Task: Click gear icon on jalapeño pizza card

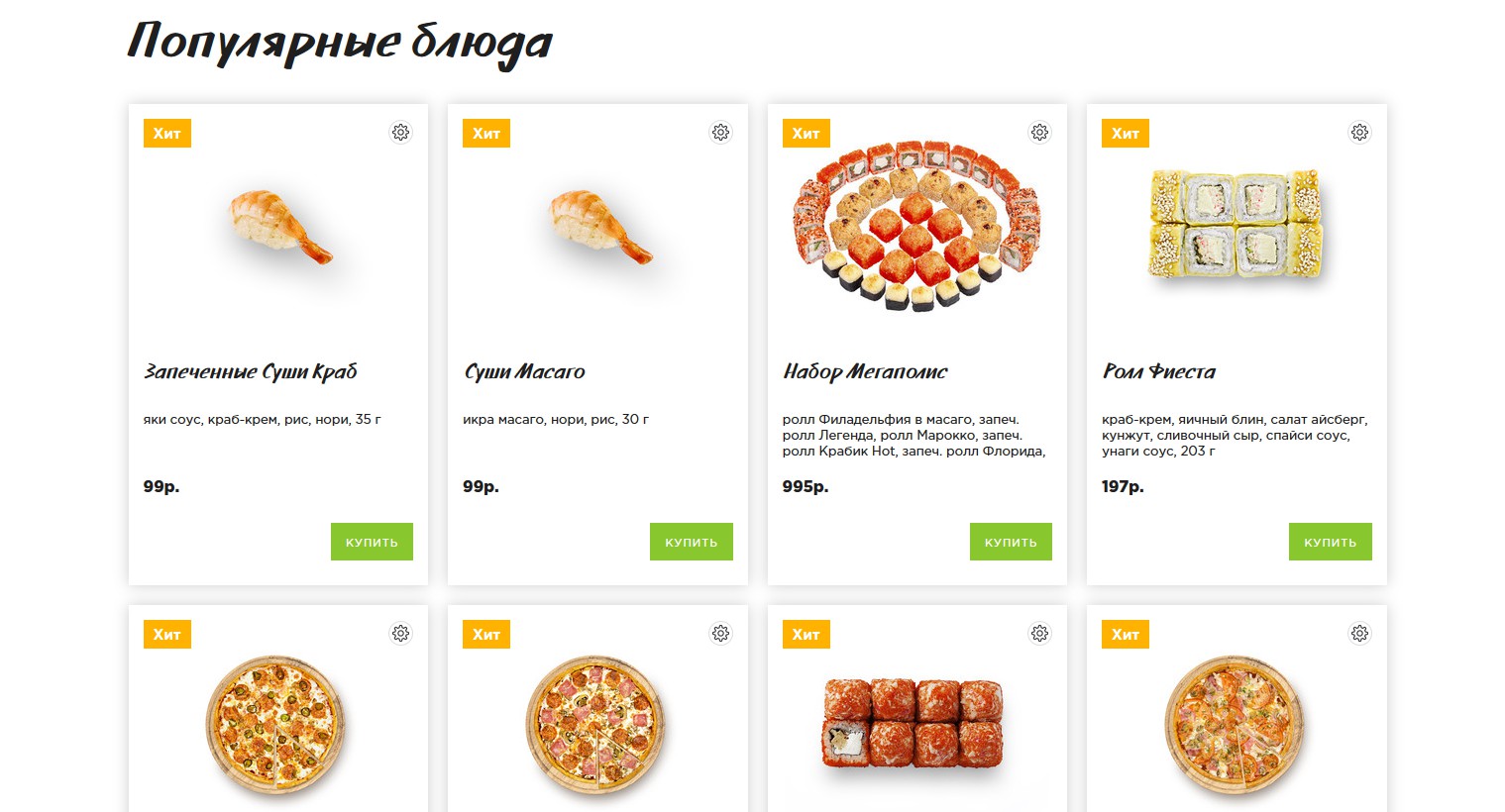Action: coord(400,634)
